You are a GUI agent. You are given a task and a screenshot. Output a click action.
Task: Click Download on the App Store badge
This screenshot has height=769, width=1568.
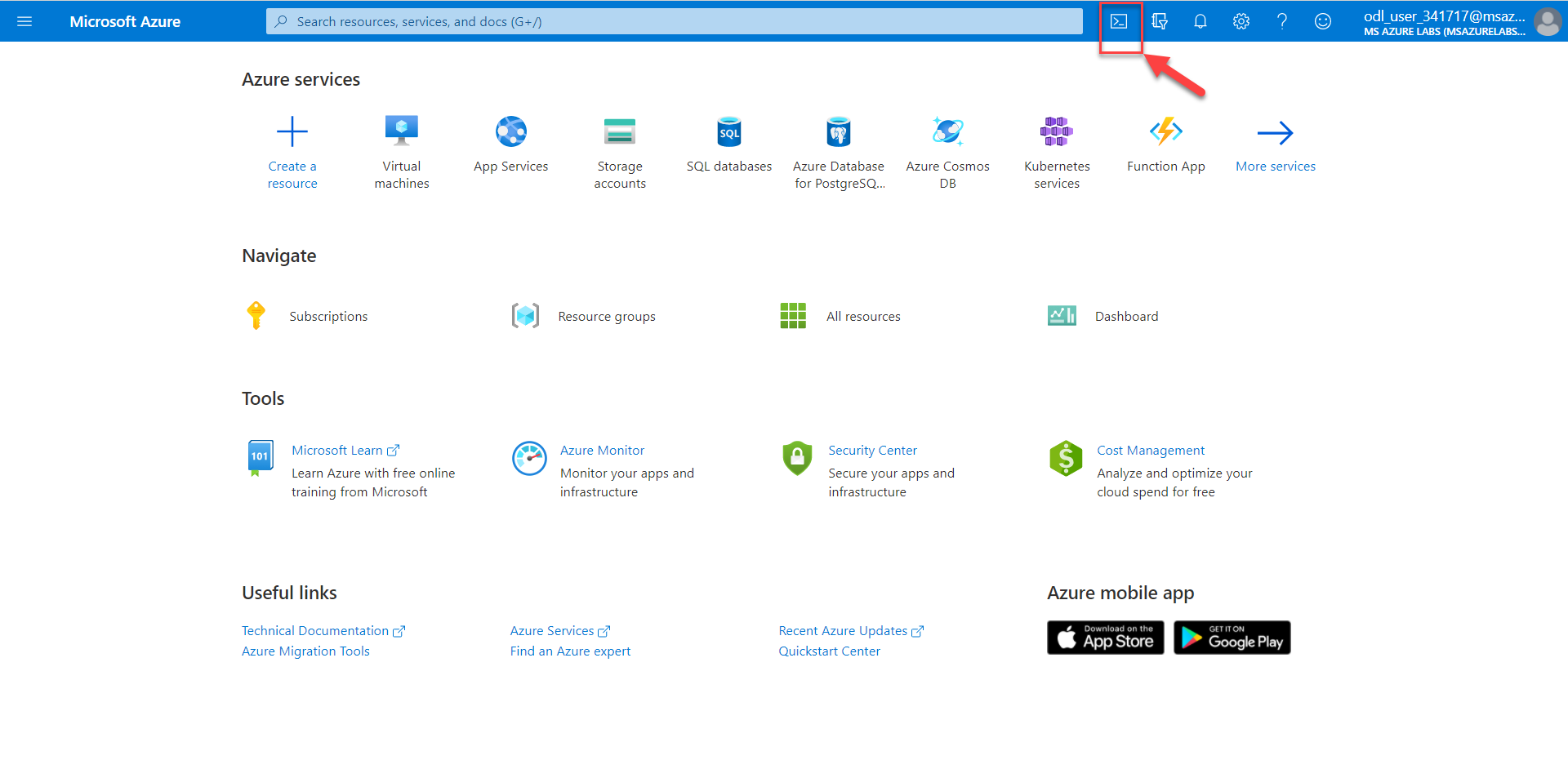point(1106,638)
